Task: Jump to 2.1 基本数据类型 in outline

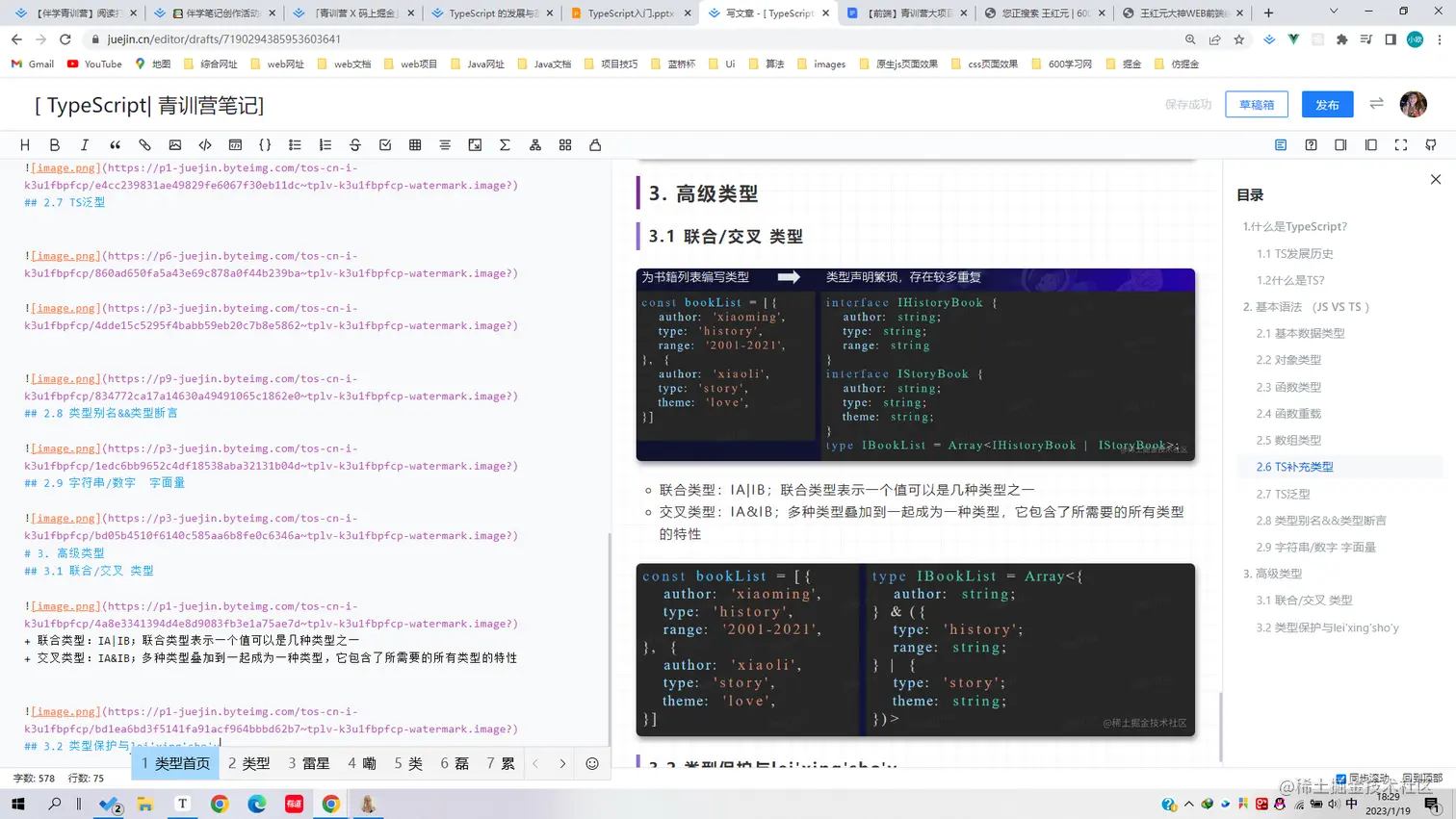Action: (1300, 333)
